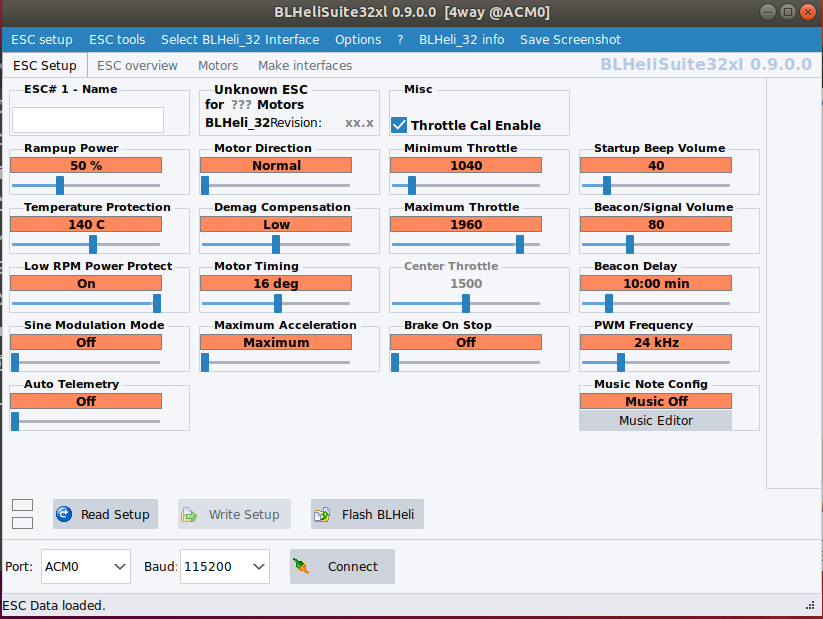
Task: Click the Demag Compensation slider handle
Action: (276, 244)
